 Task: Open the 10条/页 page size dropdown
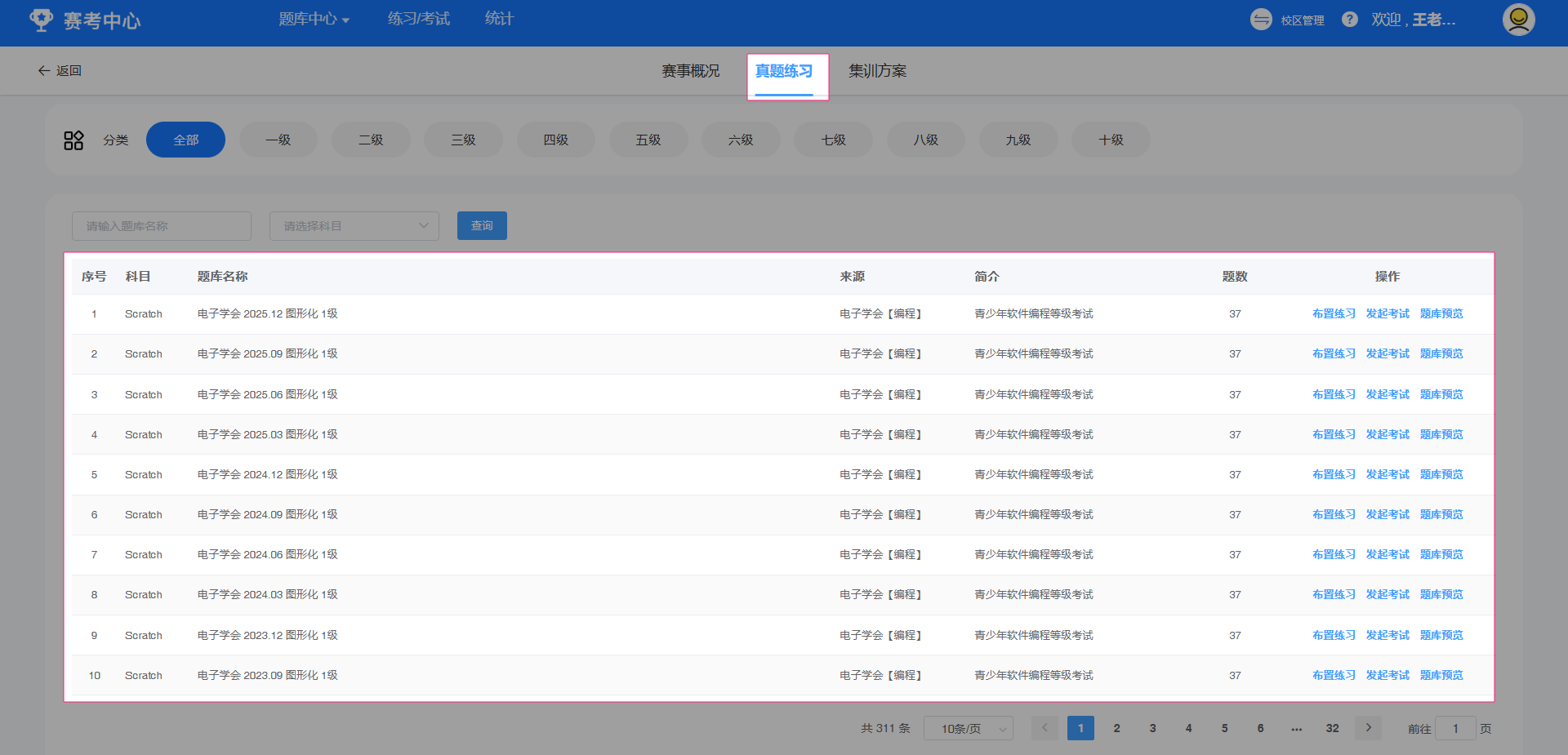click(x=968, y=728)
